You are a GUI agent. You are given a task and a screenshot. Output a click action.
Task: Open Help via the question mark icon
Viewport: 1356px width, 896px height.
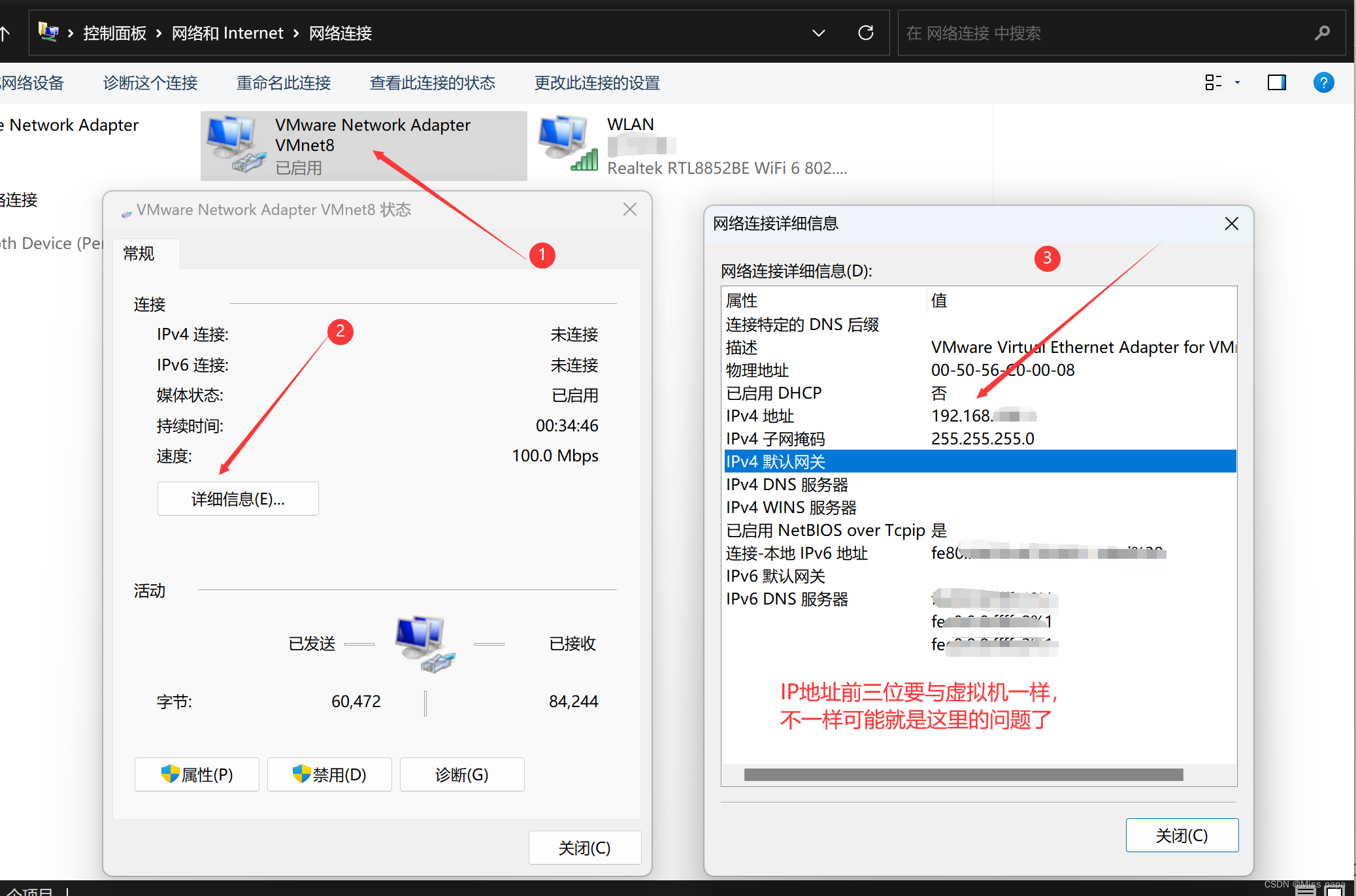click(x=1323, y=82)
